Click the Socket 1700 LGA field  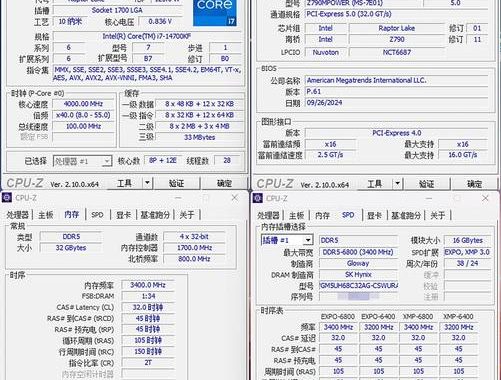click(x=118, y=10)
